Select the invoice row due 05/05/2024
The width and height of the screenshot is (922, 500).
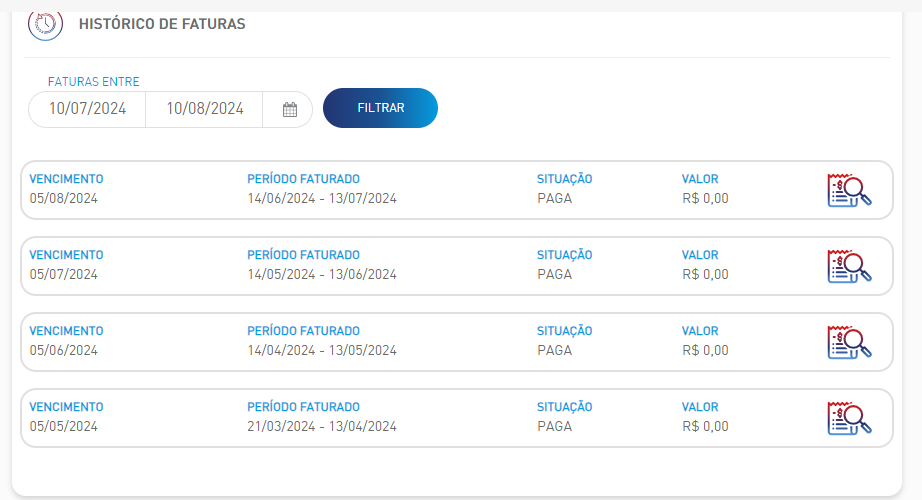[457, 418]
